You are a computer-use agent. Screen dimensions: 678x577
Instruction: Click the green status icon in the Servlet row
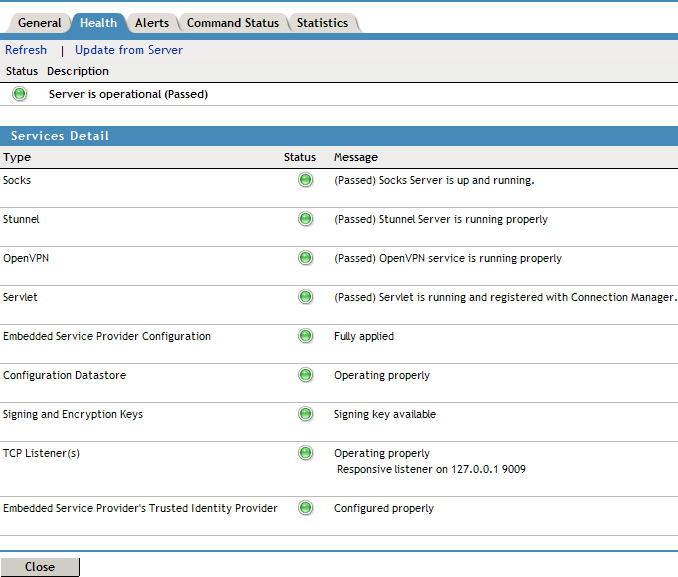305,296
